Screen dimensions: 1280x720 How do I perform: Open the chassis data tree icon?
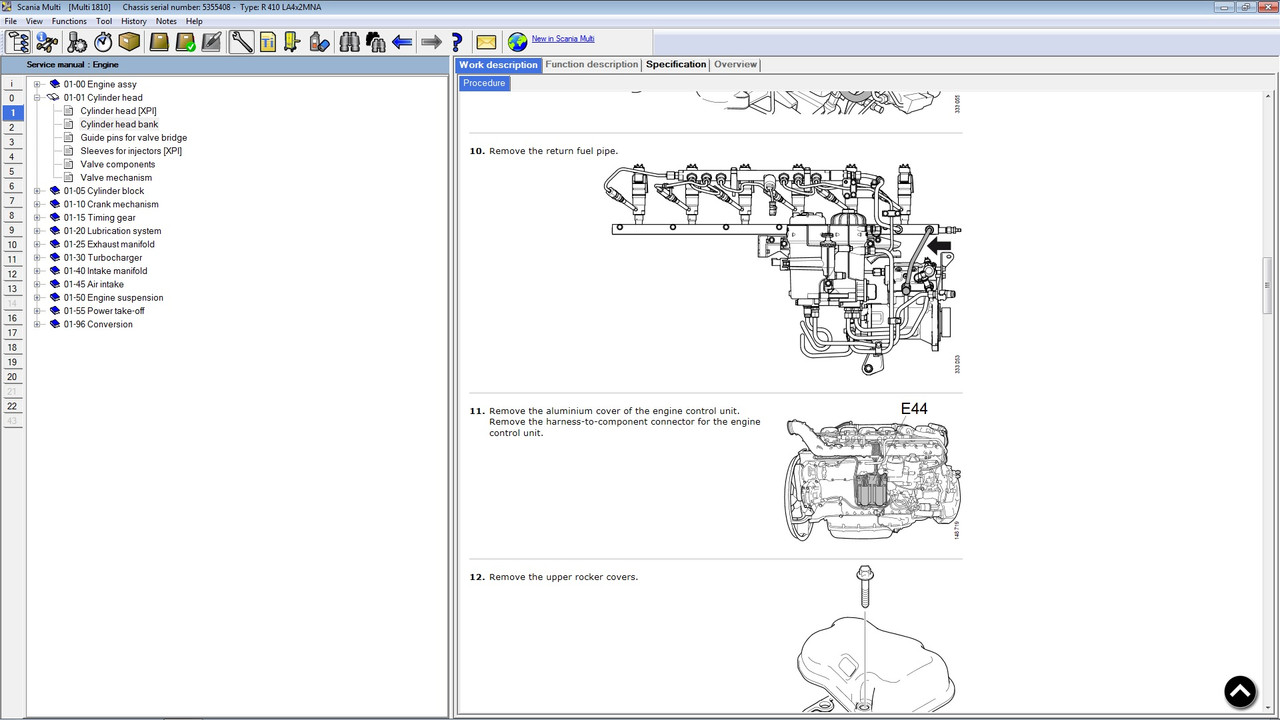17,42
